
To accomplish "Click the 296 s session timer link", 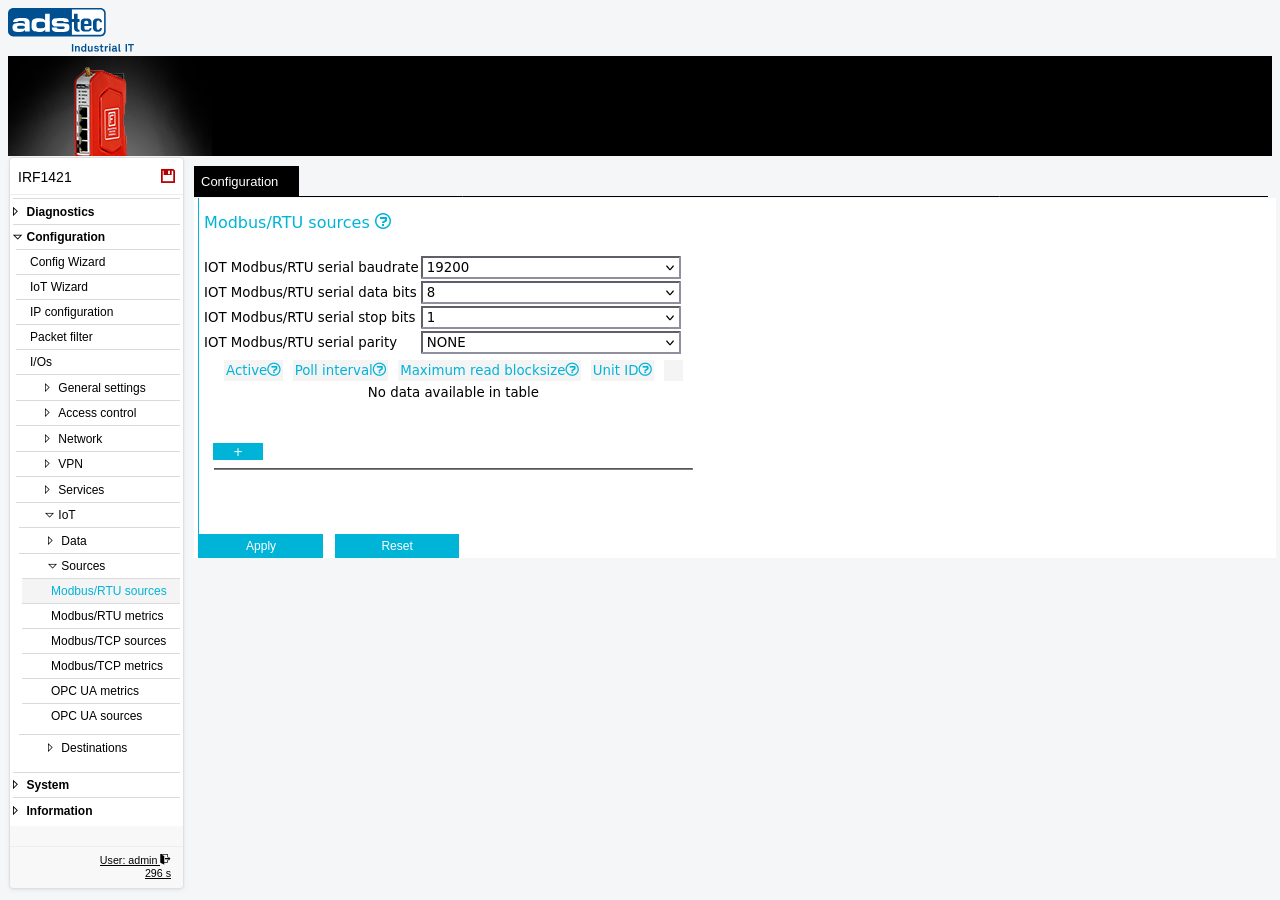I will pos(158,873).
